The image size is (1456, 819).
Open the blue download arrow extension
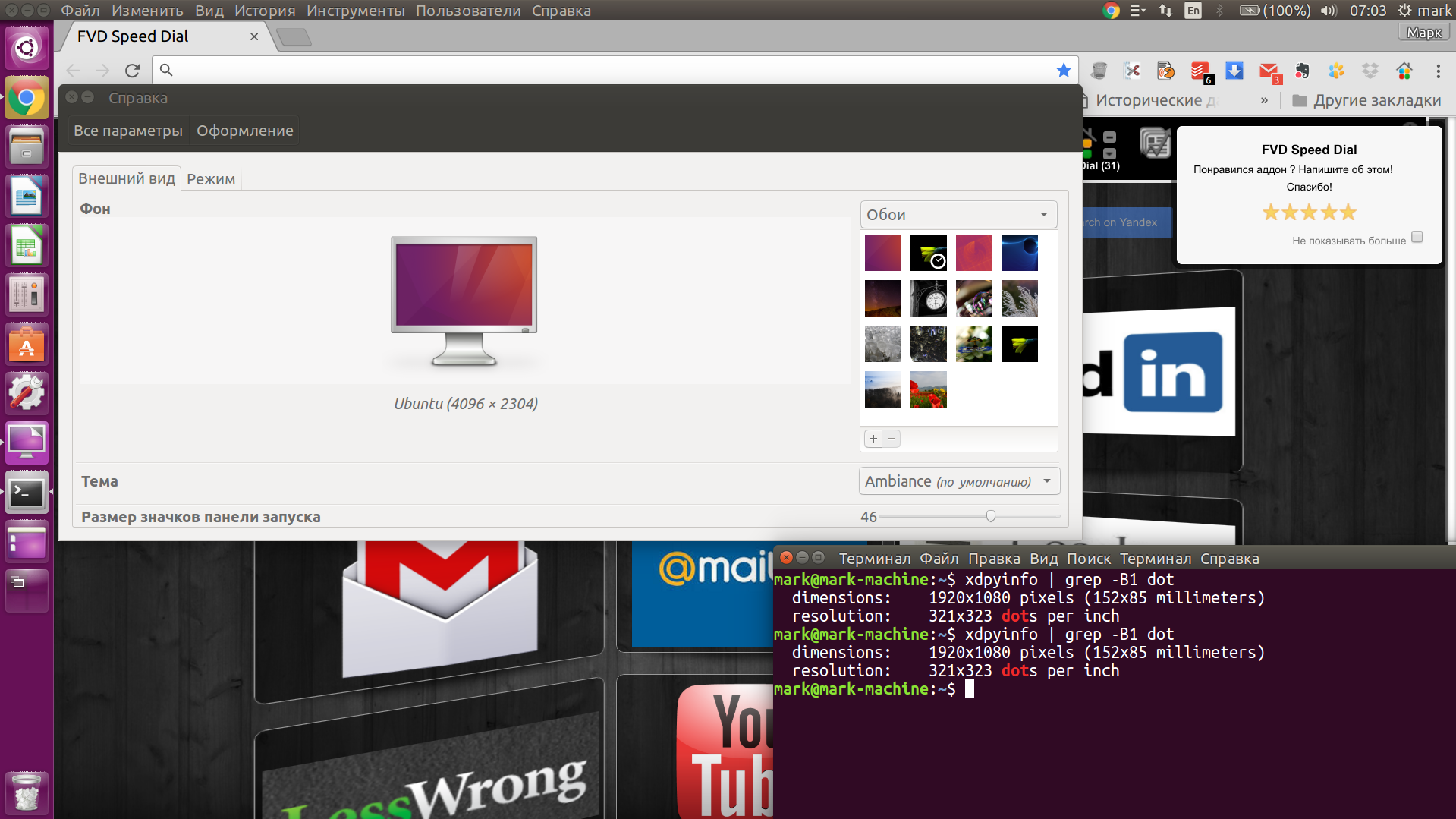[1234, 71]
